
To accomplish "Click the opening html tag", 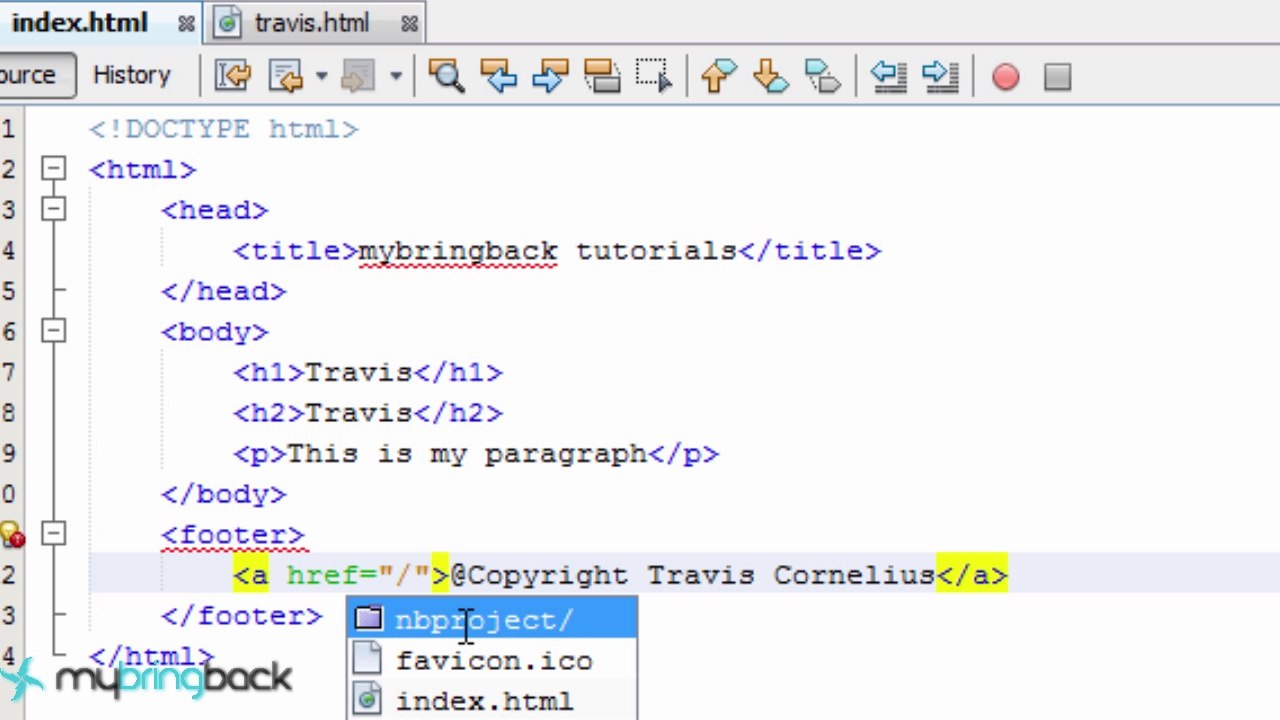I will pos(143,169).
